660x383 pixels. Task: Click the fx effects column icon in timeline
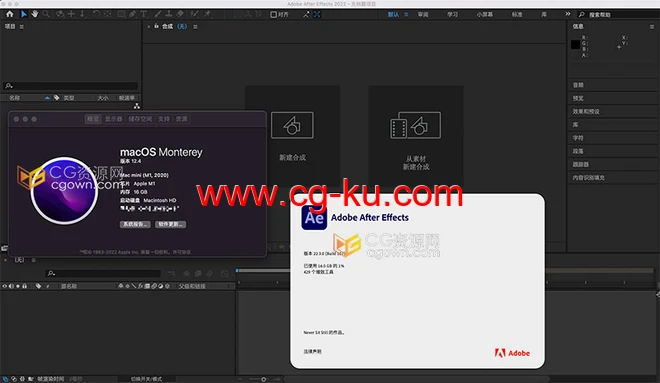(141, 286)
